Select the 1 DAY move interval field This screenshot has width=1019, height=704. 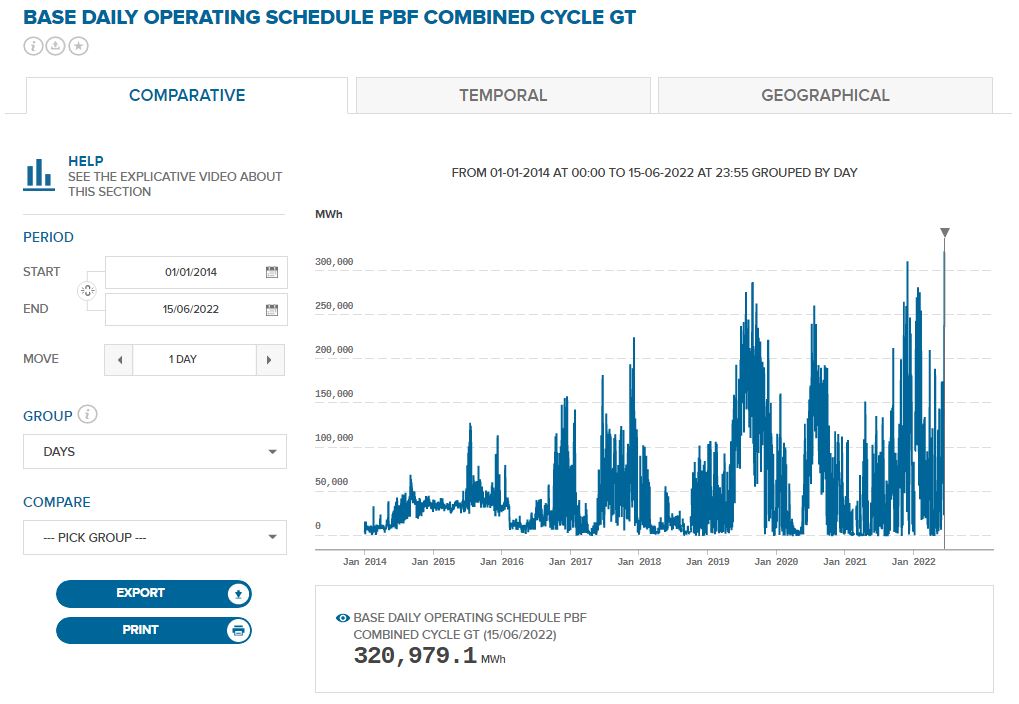tap(194, 360)
